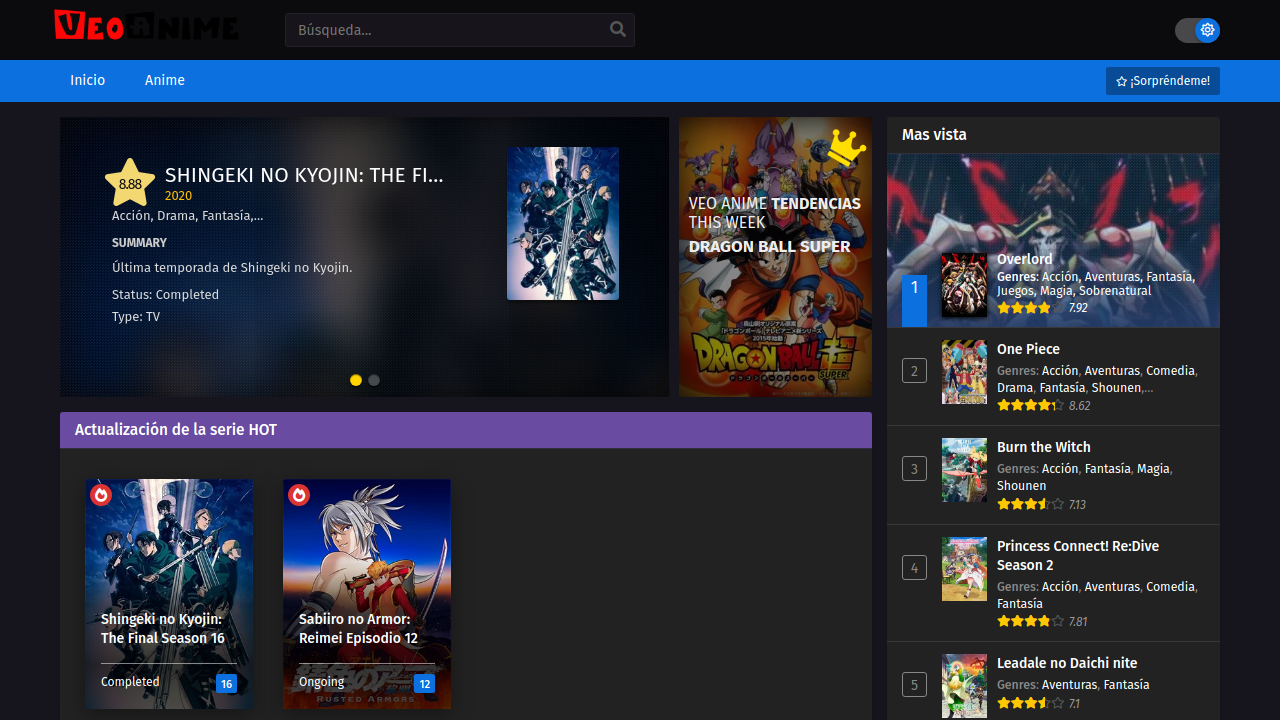
Task: Click the Mas vista heading
Action: click(934, 135)
